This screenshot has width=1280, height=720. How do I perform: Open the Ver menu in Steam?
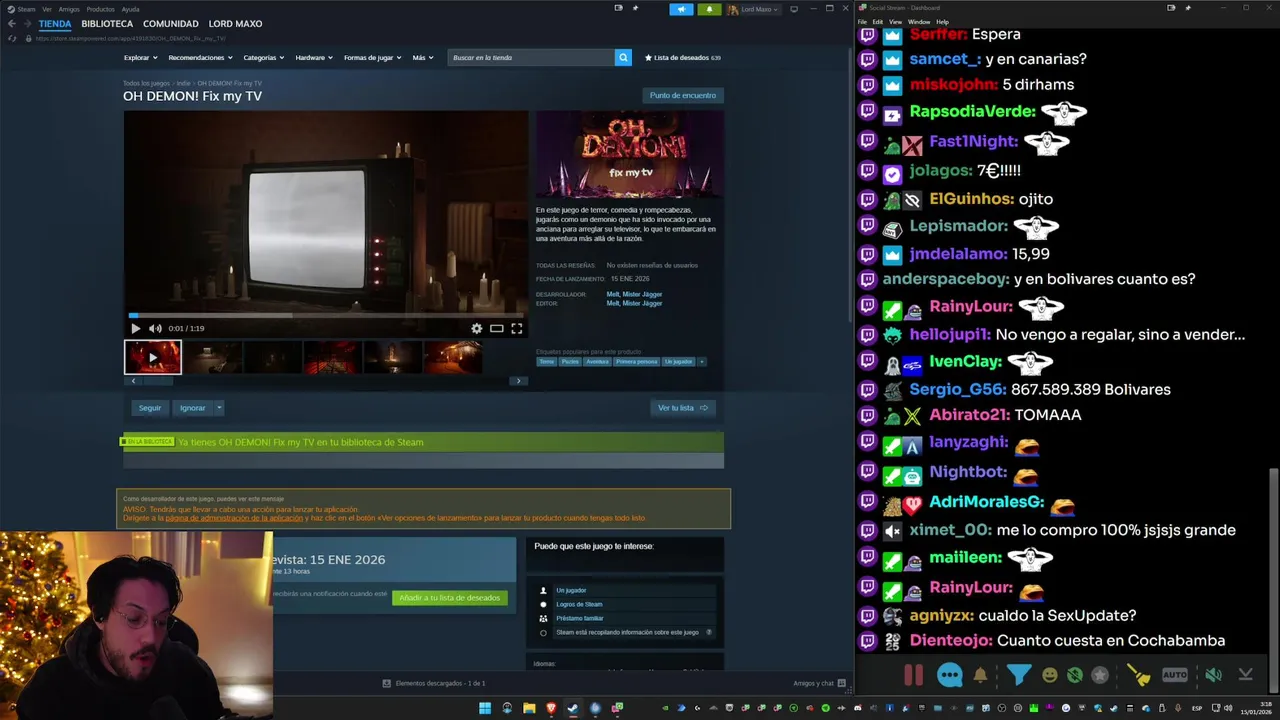(x=47, y=9)
